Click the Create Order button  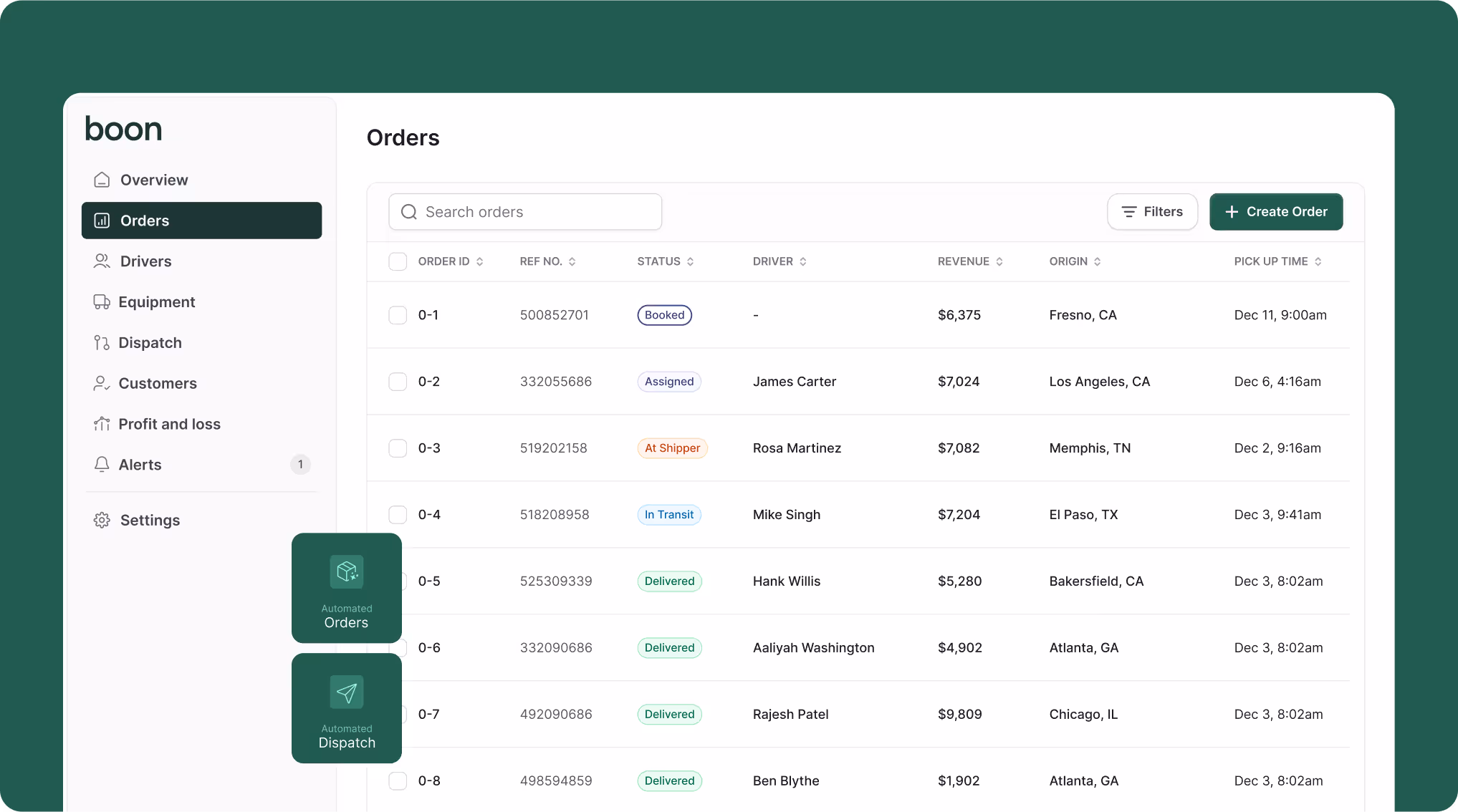[x=1276, y=212]
